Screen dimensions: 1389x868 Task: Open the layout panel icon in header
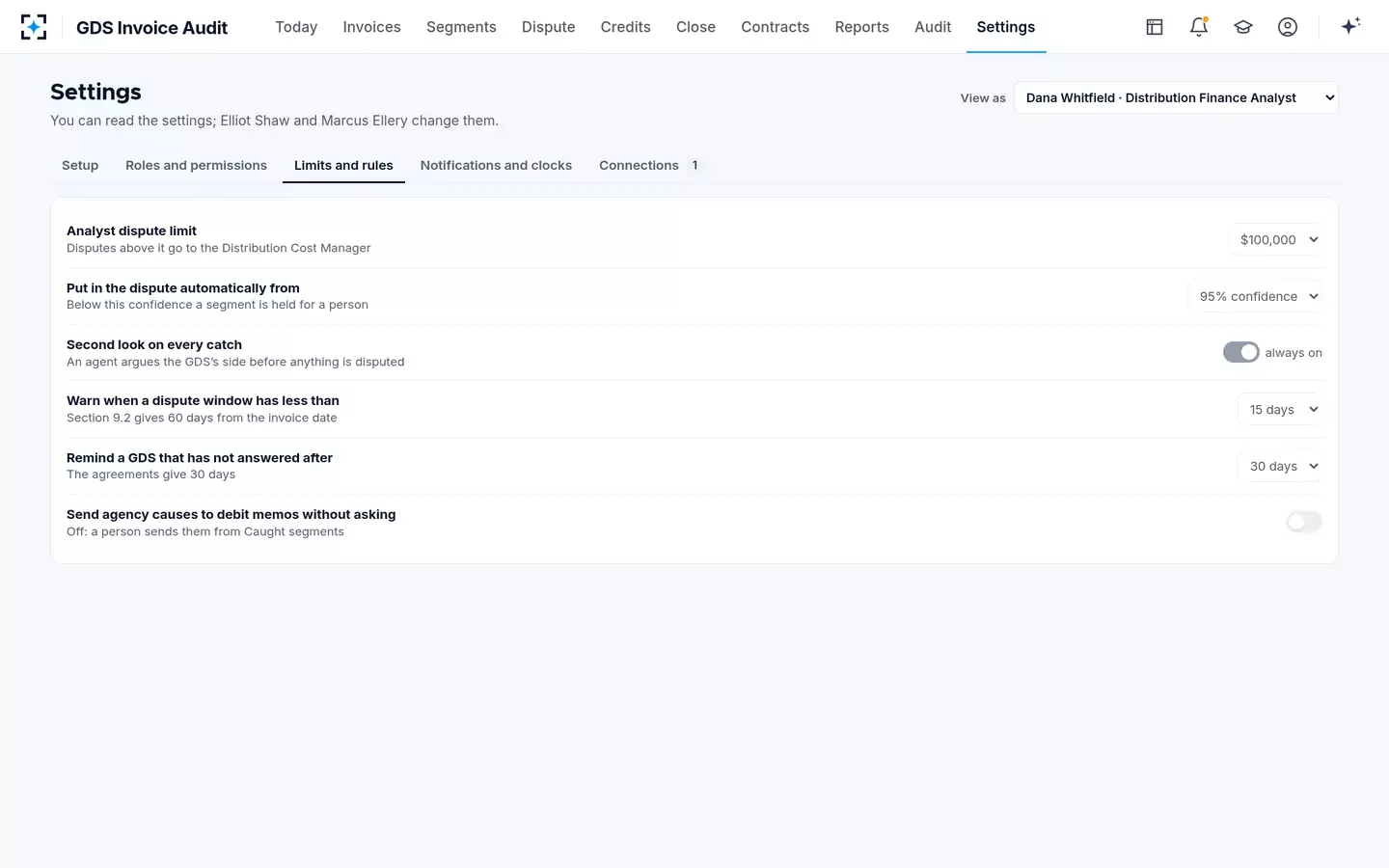(1155, 27)
